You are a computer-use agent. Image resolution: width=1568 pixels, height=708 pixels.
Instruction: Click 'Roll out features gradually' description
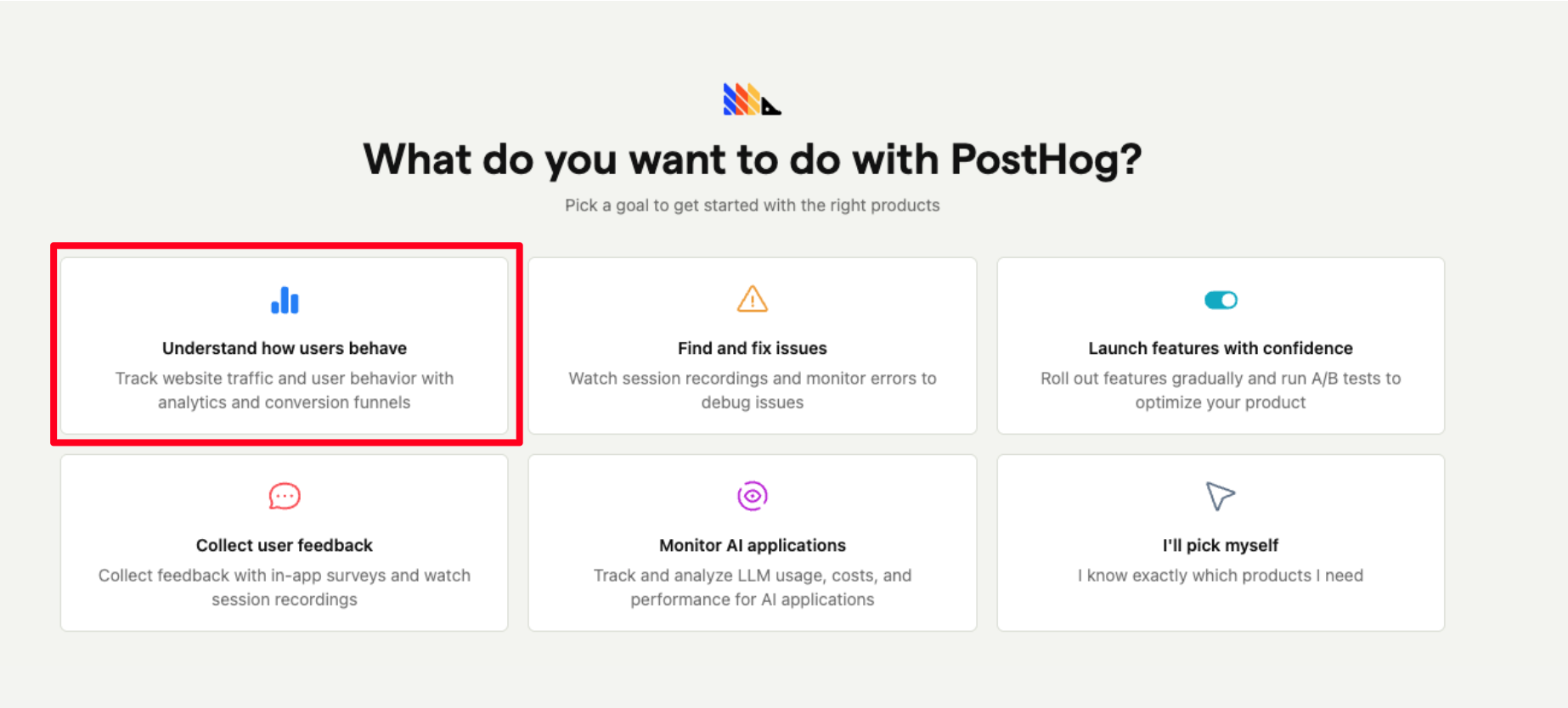(1221, 391)
